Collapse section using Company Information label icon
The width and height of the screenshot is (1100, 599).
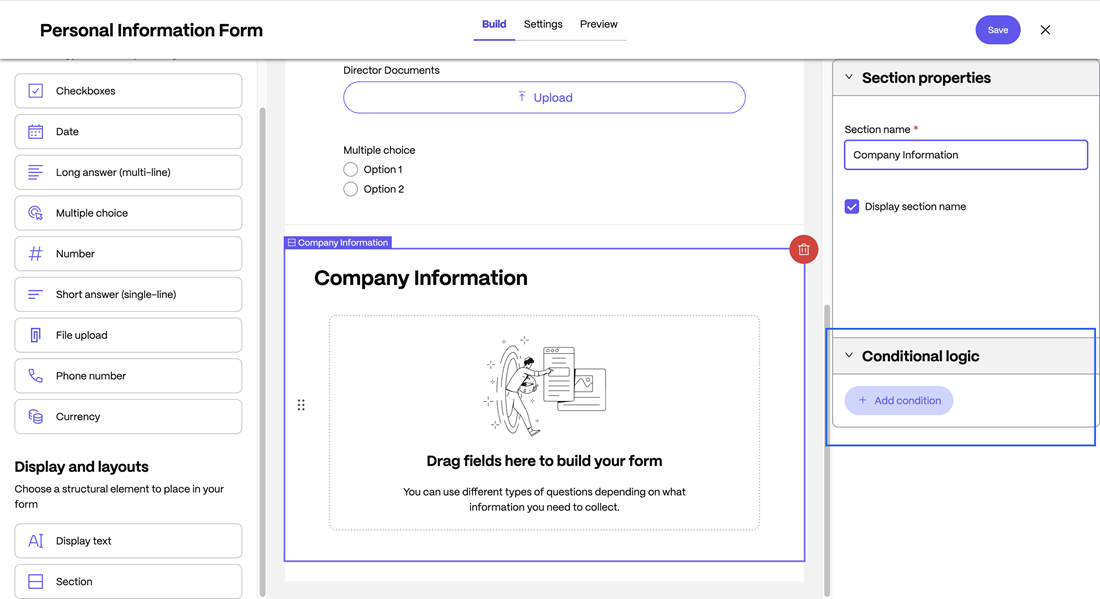tap(292, 243)
